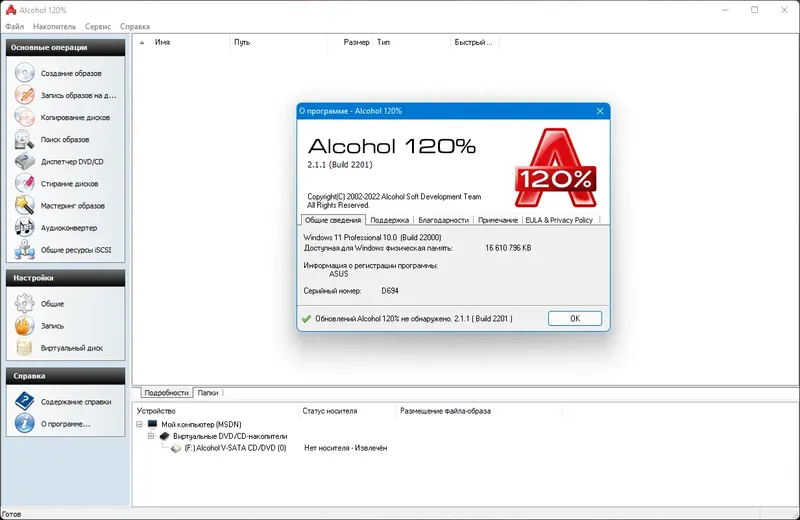
Task: Click the Настройки panel header
Action: click(x=65, y=278)
